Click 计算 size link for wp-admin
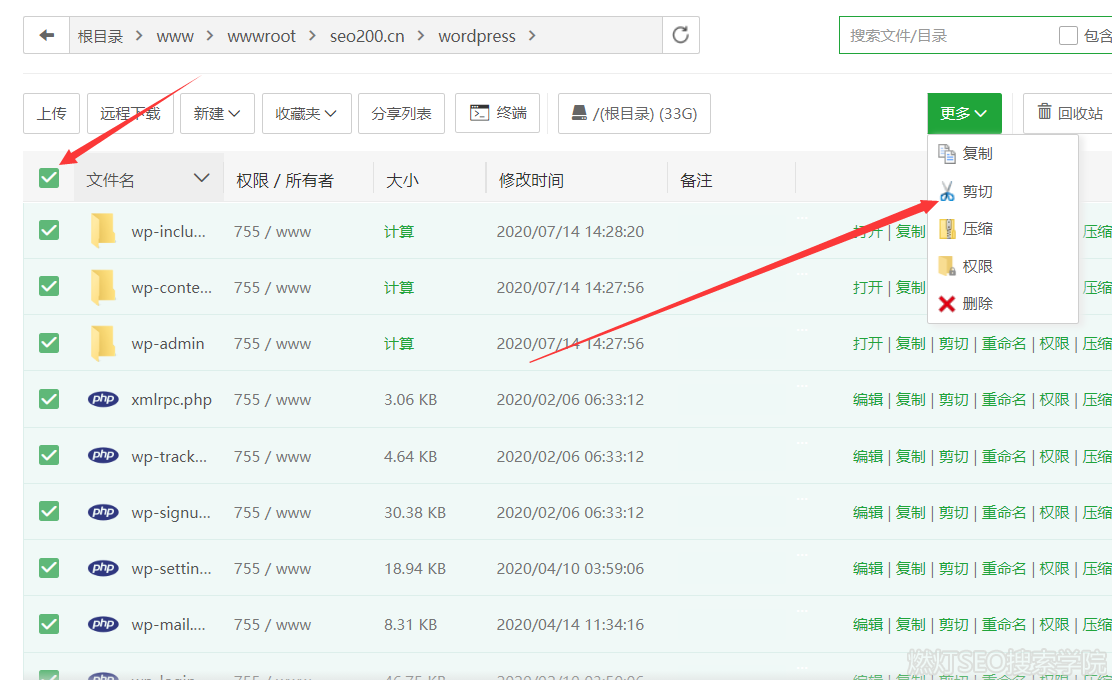 399,344
